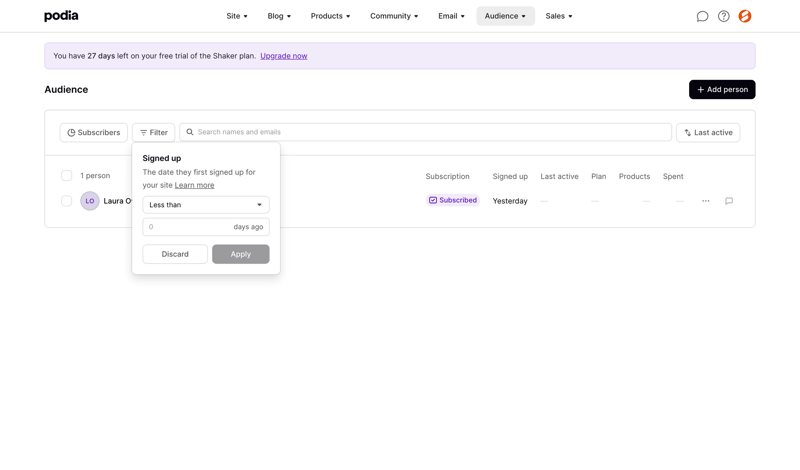The height and width of the screenshot is (470, 800).
Task: Expand the Site menu
Action: 237,16
